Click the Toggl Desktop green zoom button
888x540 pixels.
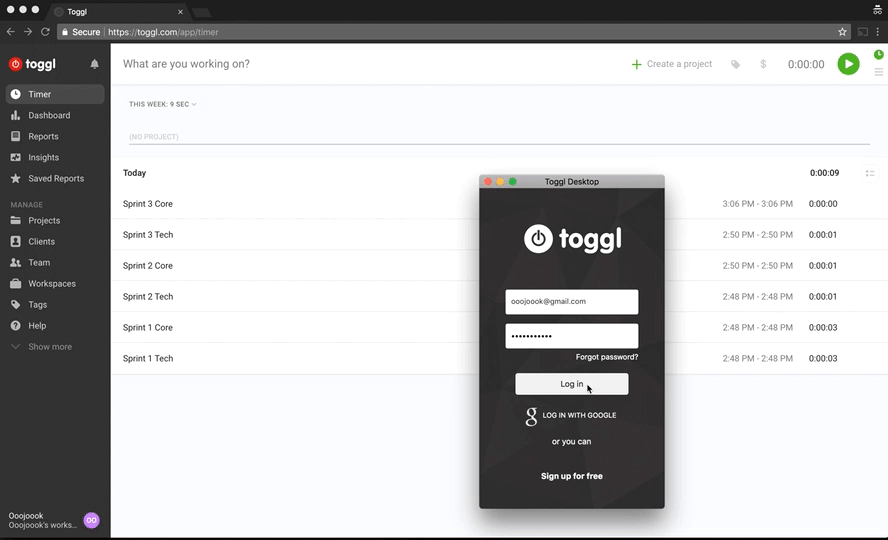tap(513, 182)
